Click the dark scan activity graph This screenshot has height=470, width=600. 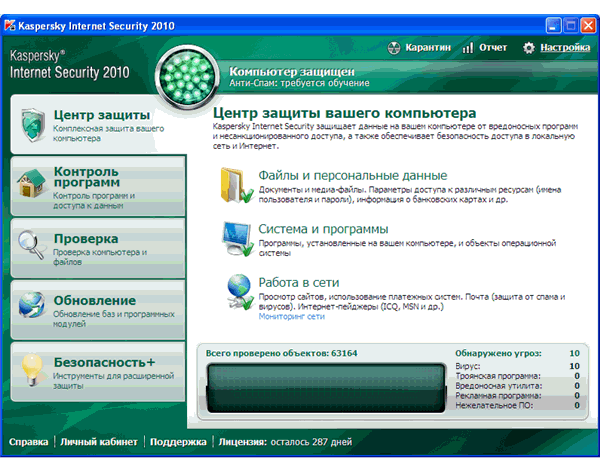pos(326,388)
